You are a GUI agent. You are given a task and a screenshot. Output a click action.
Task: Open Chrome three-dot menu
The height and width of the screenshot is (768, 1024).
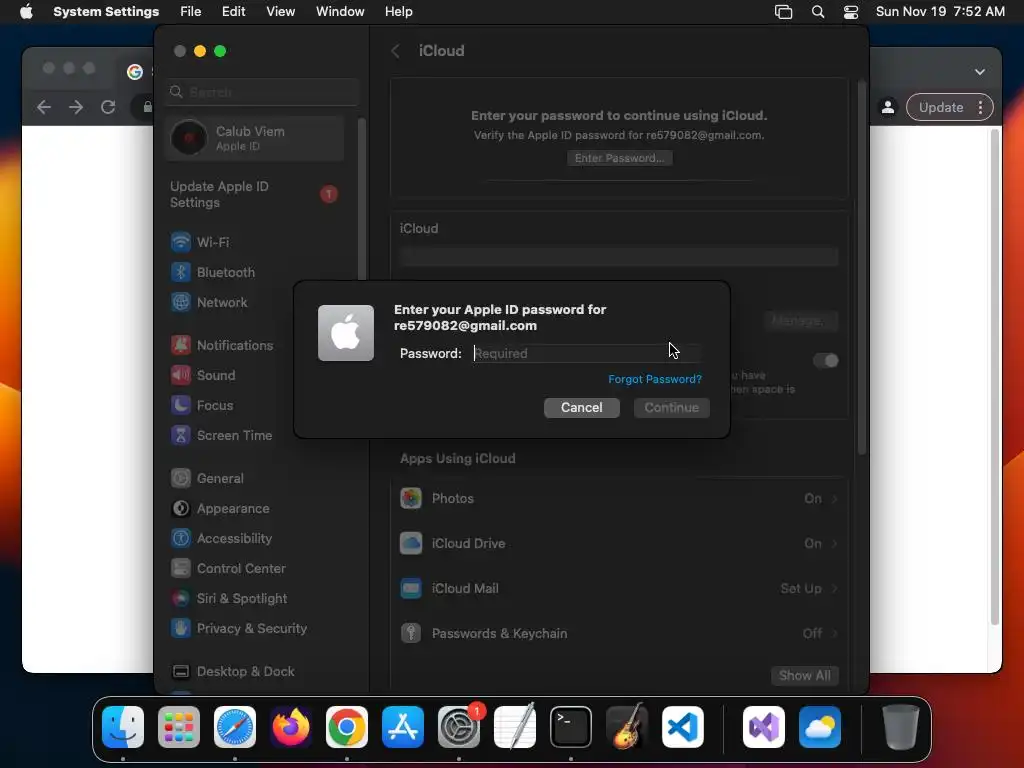click(x=980, y=107)
